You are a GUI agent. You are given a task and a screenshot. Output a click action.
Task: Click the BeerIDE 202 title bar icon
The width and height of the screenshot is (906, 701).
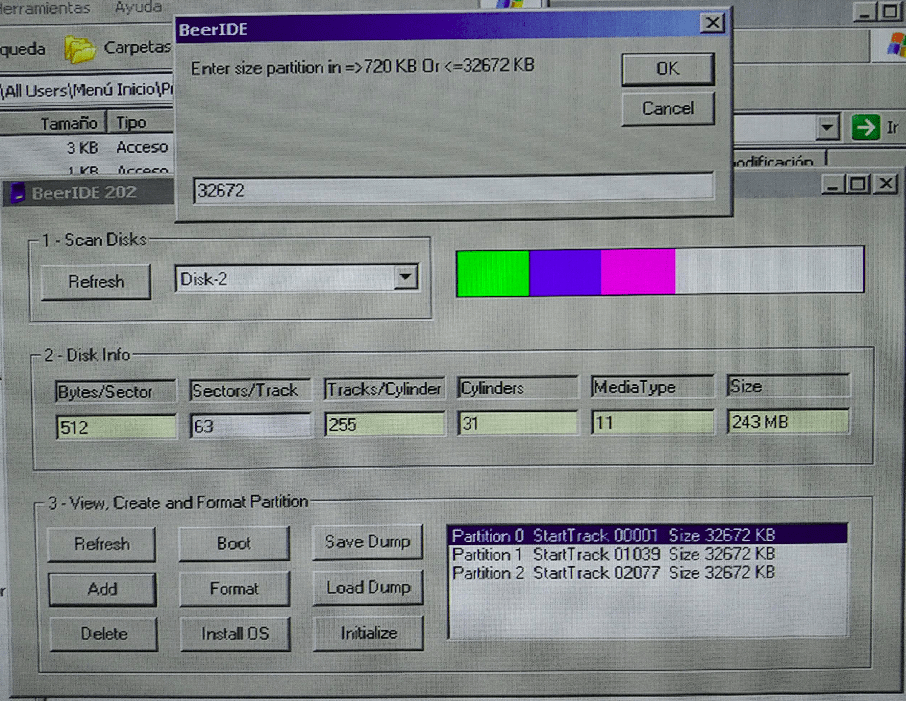point(17,193)
